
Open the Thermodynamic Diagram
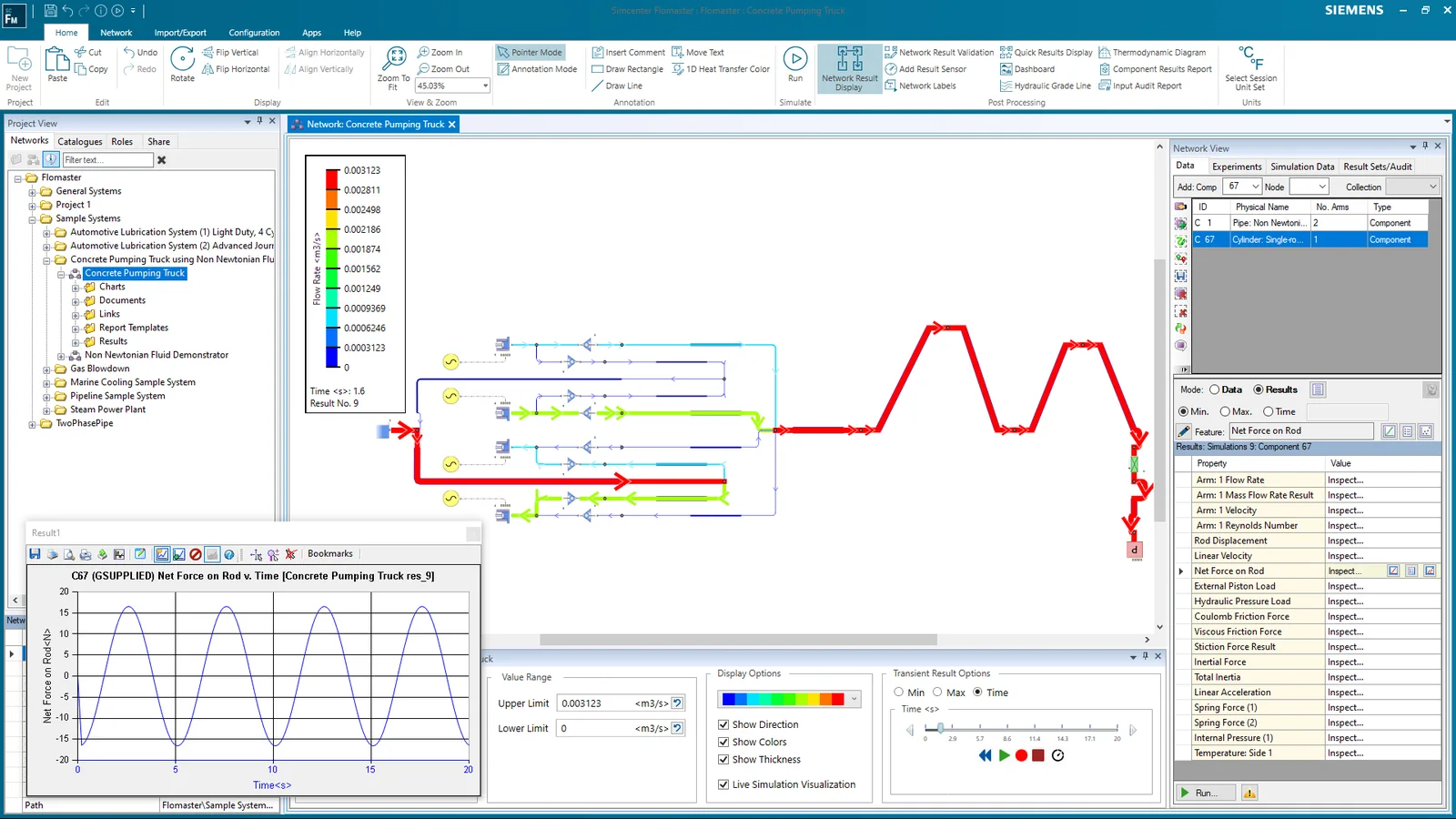[1152, 53]
